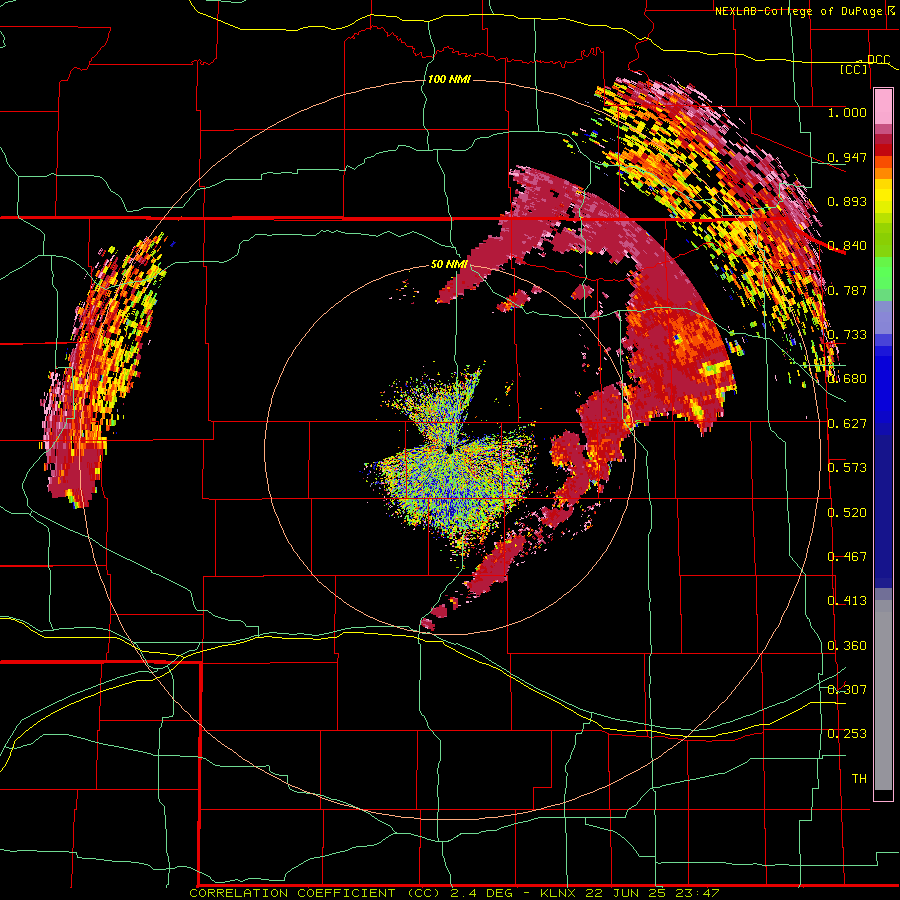This screenshot has width=900, height=900.
Task: Click the 23:47 timestamp
Action: click(x=696, y=893)
